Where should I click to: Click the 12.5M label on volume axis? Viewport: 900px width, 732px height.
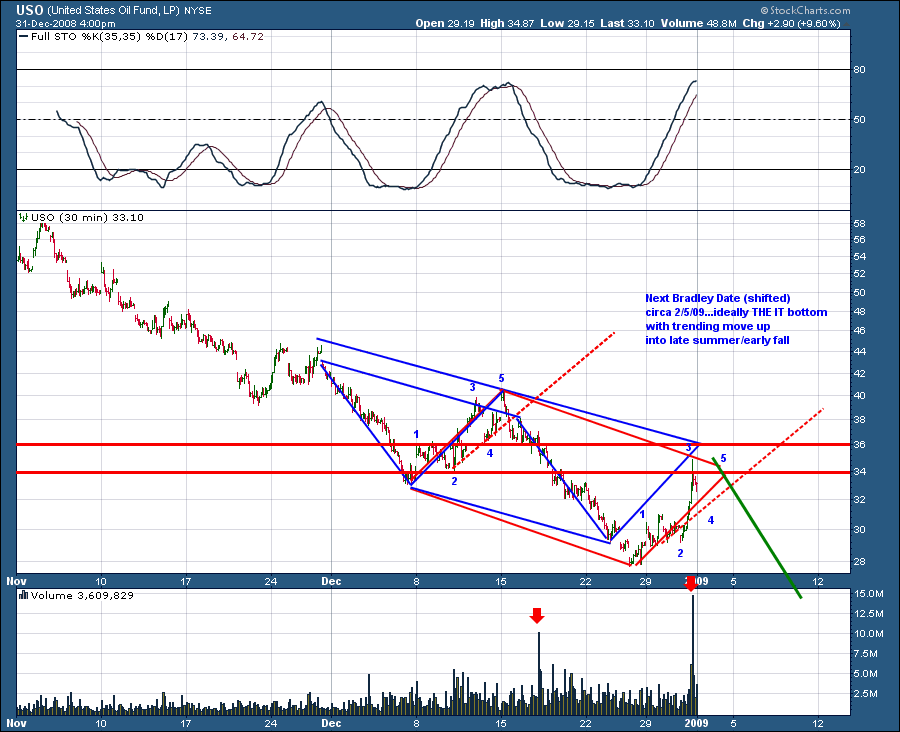click(869, 614)
